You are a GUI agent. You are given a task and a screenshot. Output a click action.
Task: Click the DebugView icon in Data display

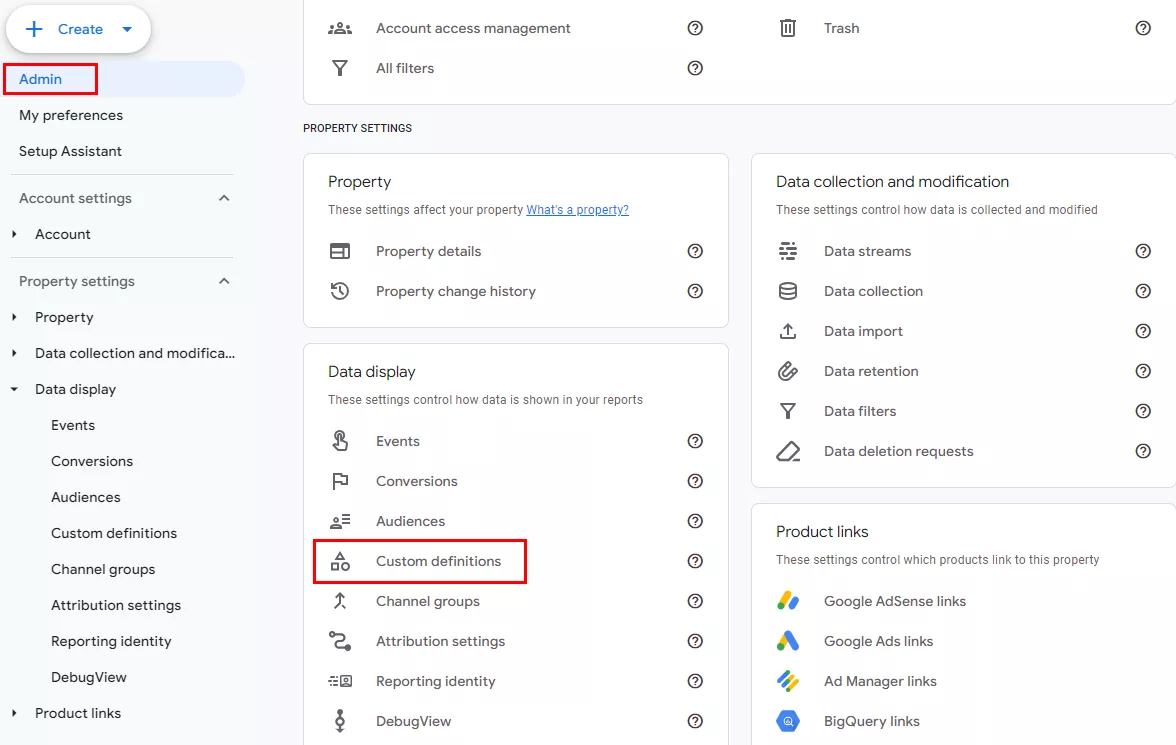point(340,721)
